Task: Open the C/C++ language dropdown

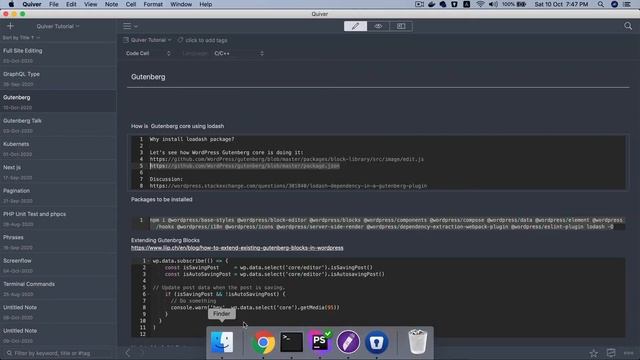Action: (x=239, y=53)
